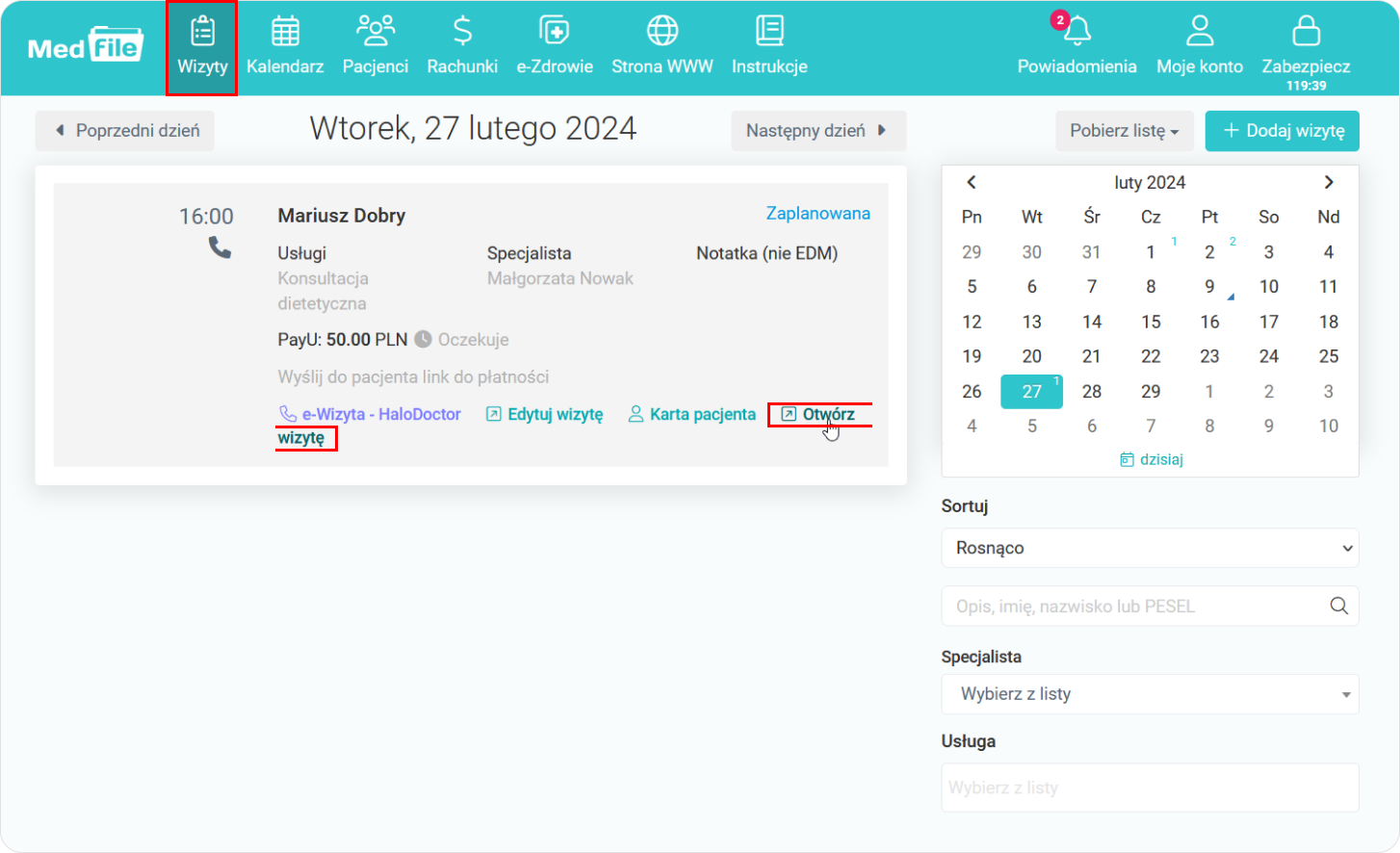Go to the Pacjenci section

click(x=376, y=47)
